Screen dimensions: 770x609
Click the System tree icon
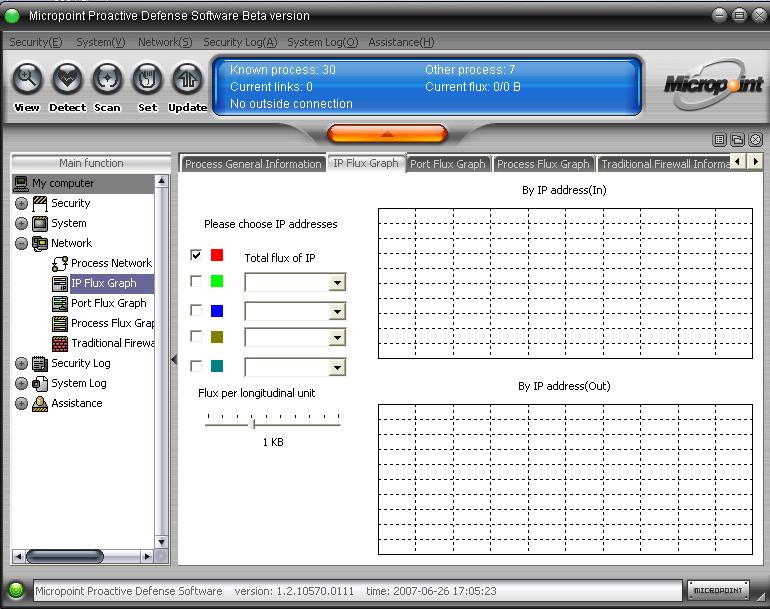pyautogui.click(x=40, y=223)
